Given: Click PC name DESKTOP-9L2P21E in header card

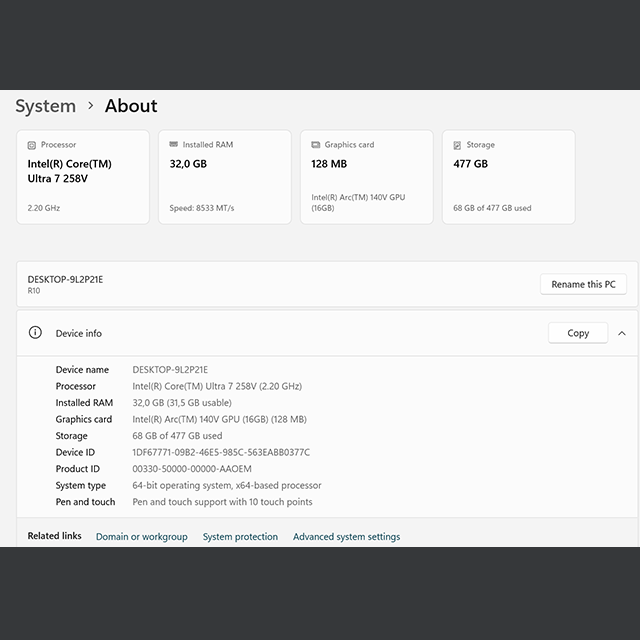Looking at the screenshot, I should tap(65, 280).
